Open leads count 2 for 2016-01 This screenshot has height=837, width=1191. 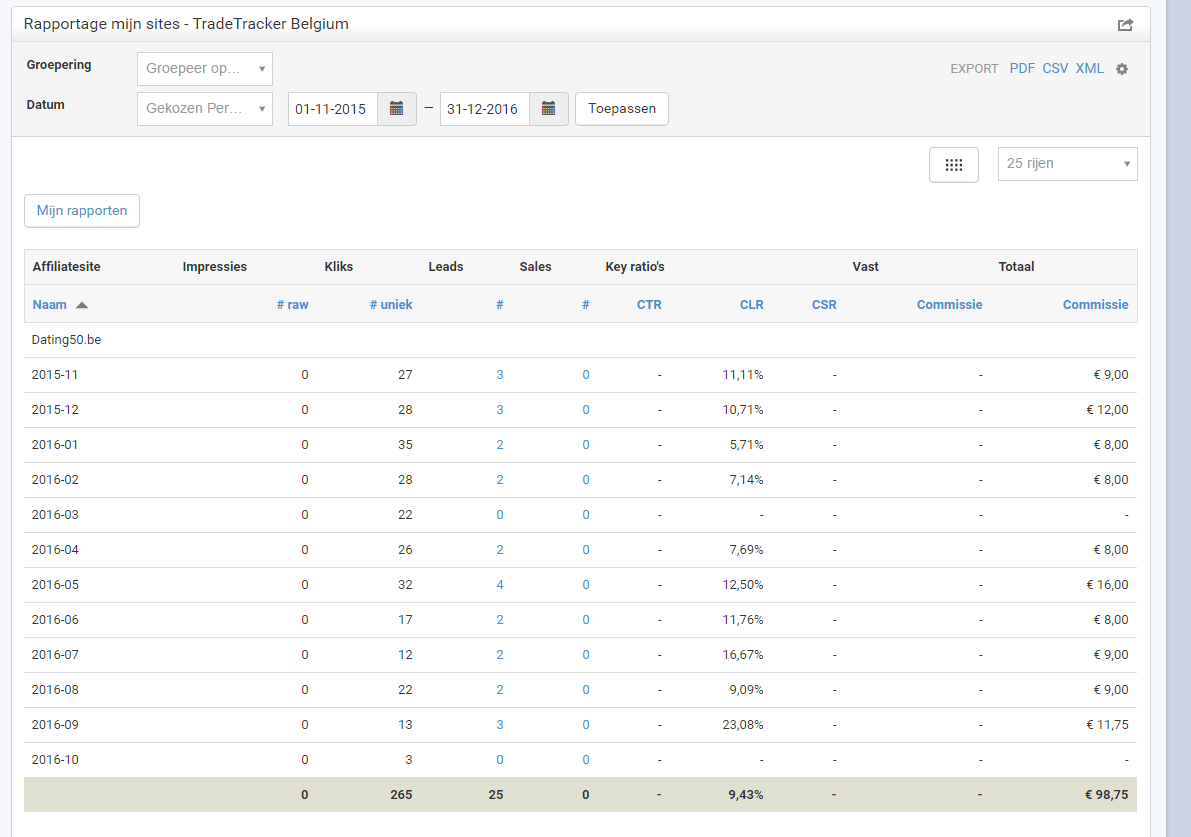coord(500,444)
